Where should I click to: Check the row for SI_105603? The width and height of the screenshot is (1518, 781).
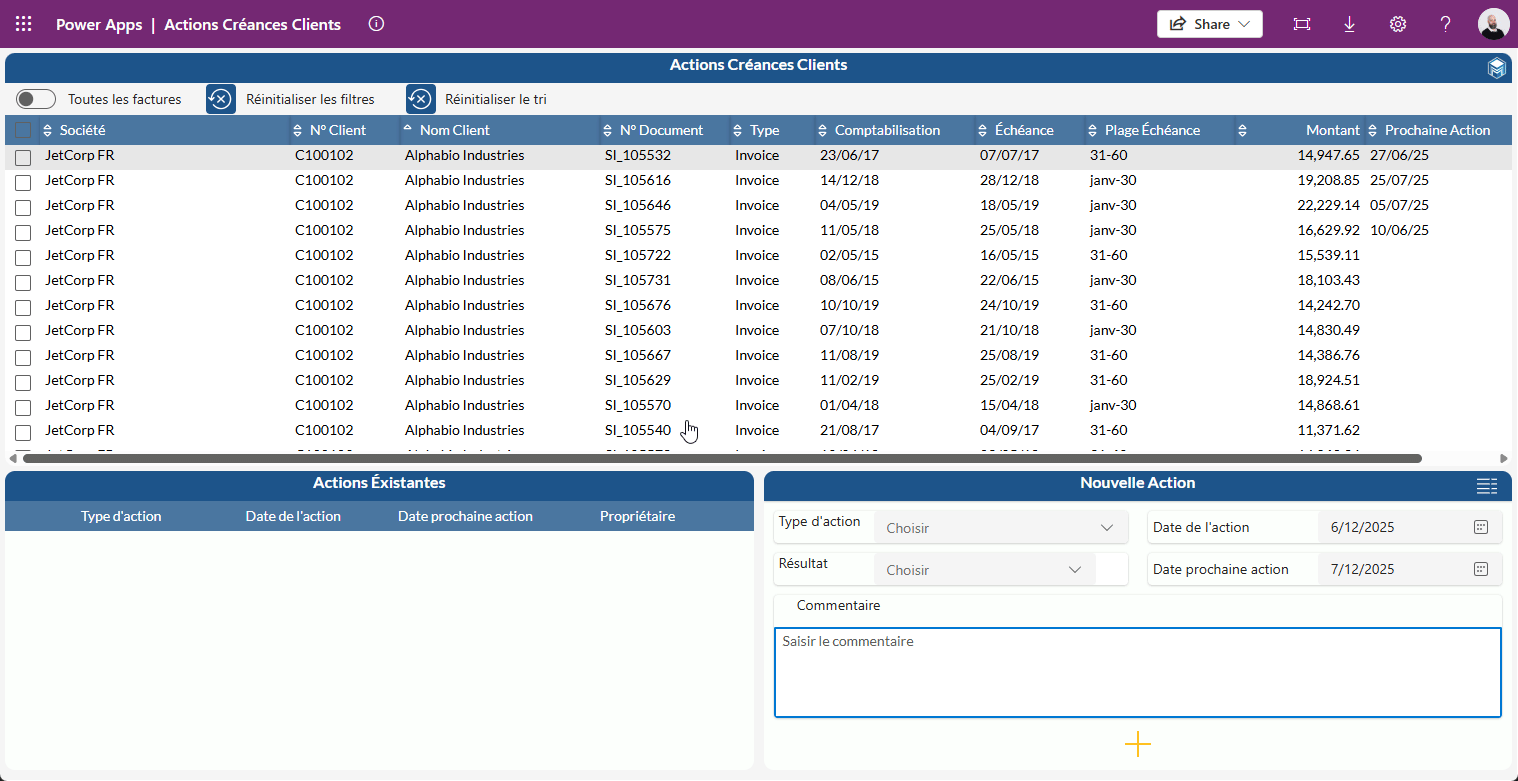tap(23, 332)
